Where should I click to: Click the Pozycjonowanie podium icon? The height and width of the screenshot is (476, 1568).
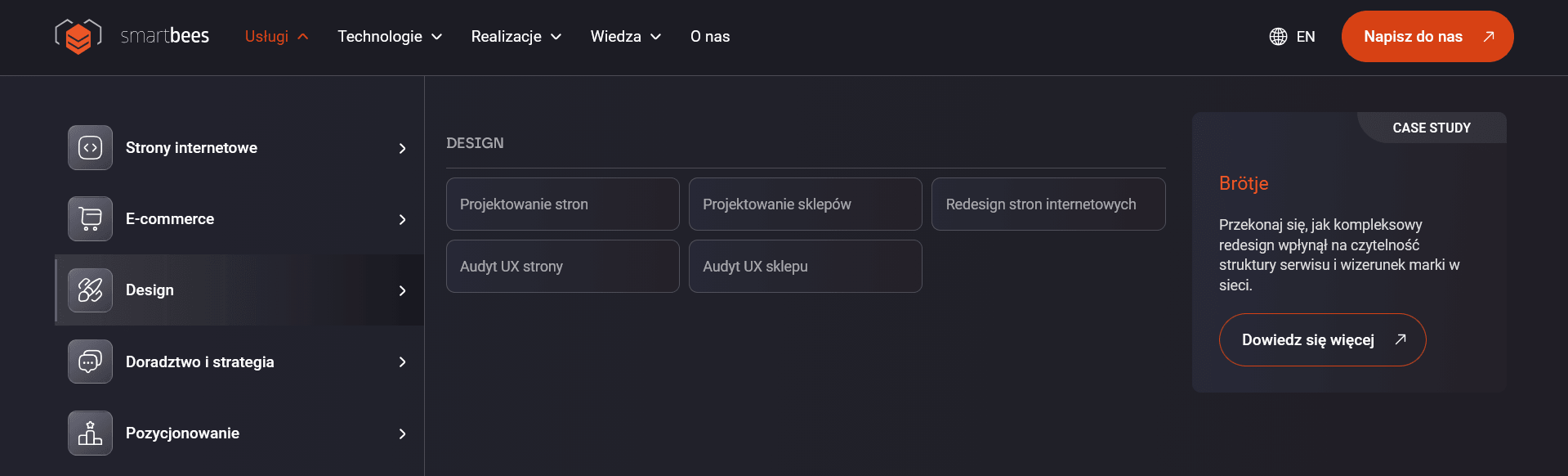tap(90, 433)
